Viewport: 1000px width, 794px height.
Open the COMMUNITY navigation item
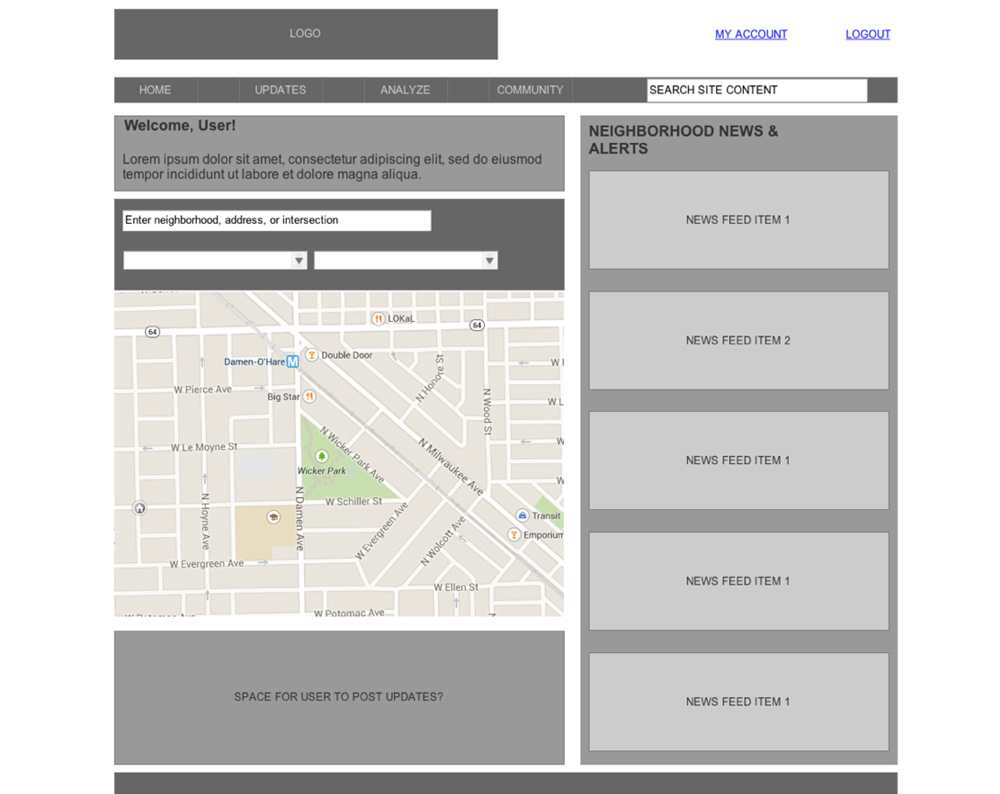tap(530, 90)
